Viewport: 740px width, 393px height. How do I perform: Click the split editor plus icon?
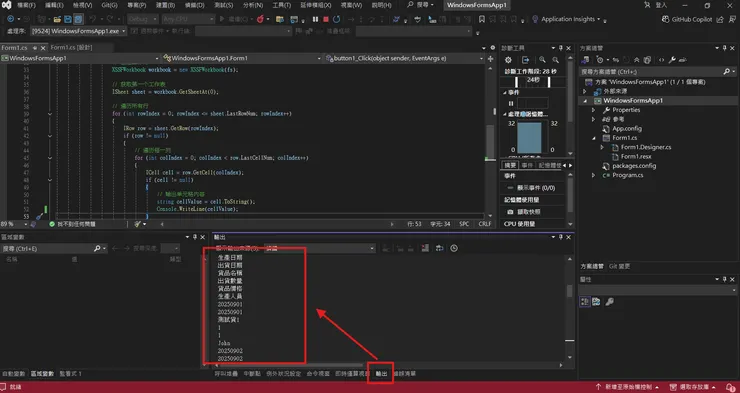(x=490, y=59)
